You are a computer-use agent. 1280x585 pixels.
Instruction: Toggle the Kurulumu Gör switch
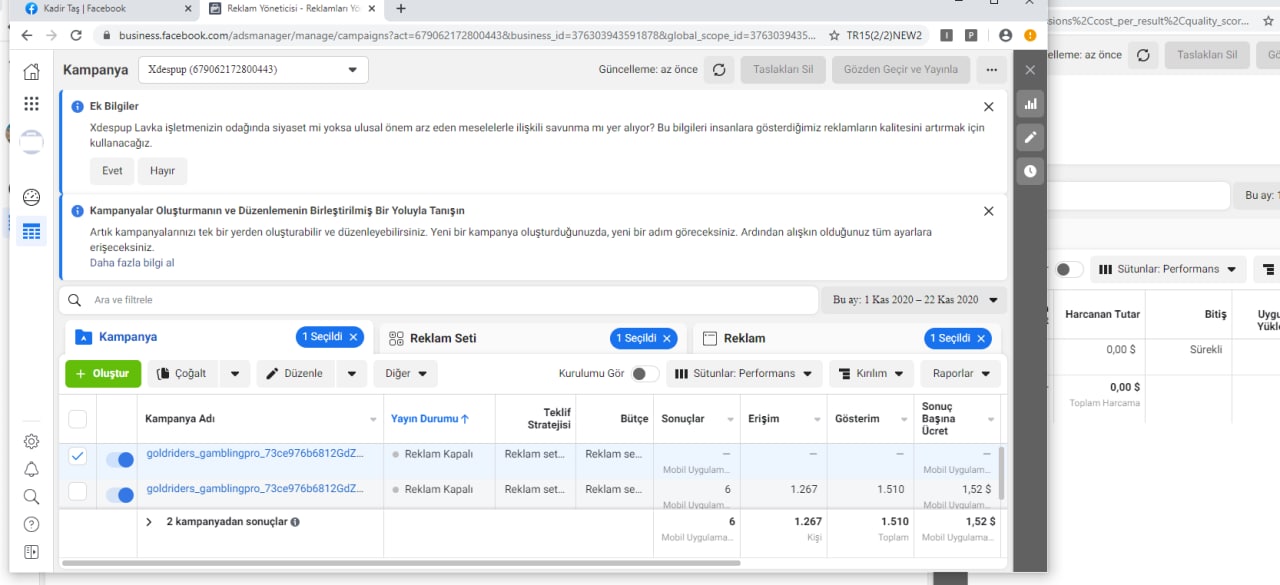tap(645, 373)
